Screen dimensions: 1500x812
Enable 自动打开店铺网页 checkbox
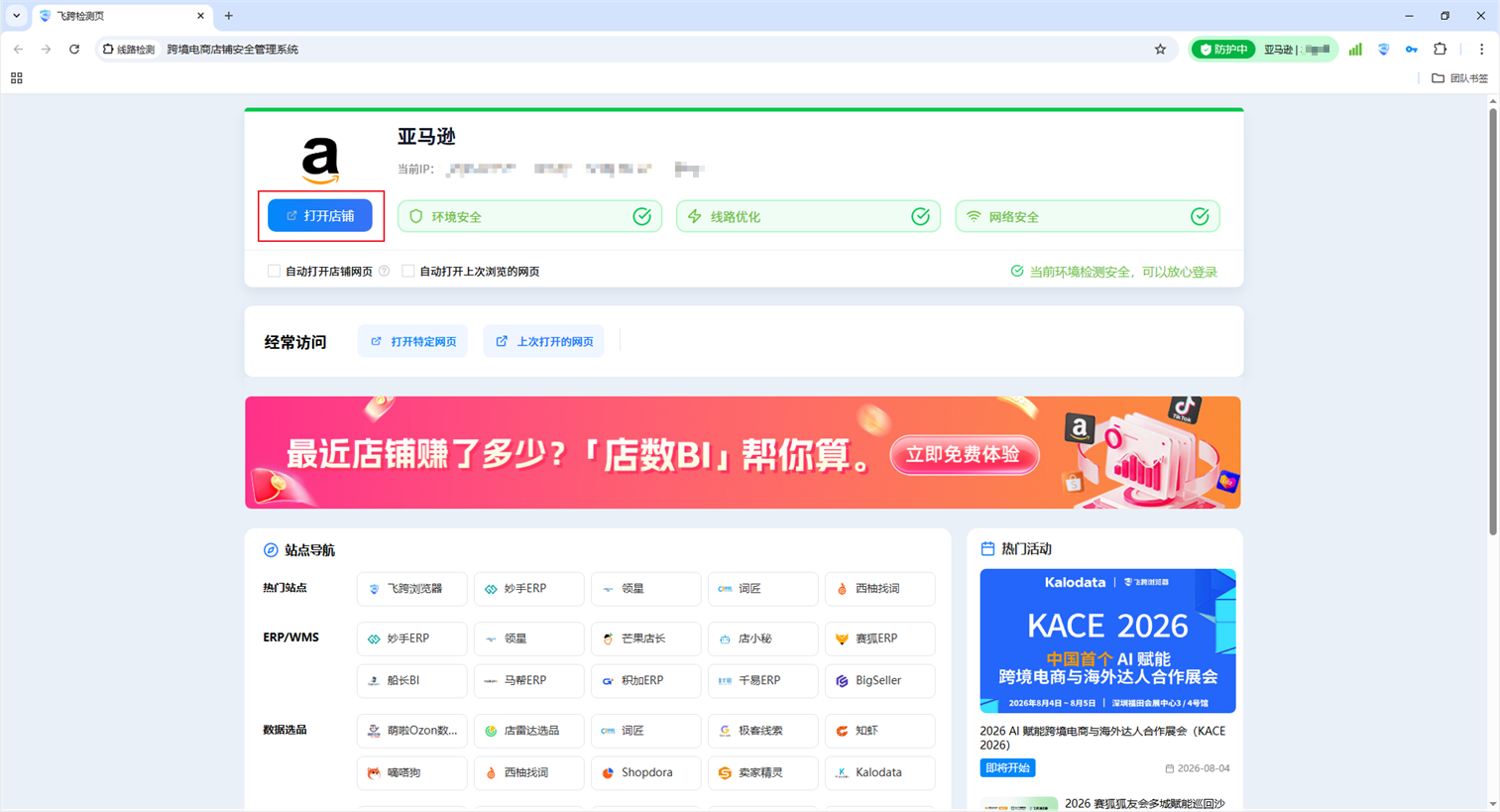coord(274,271)
